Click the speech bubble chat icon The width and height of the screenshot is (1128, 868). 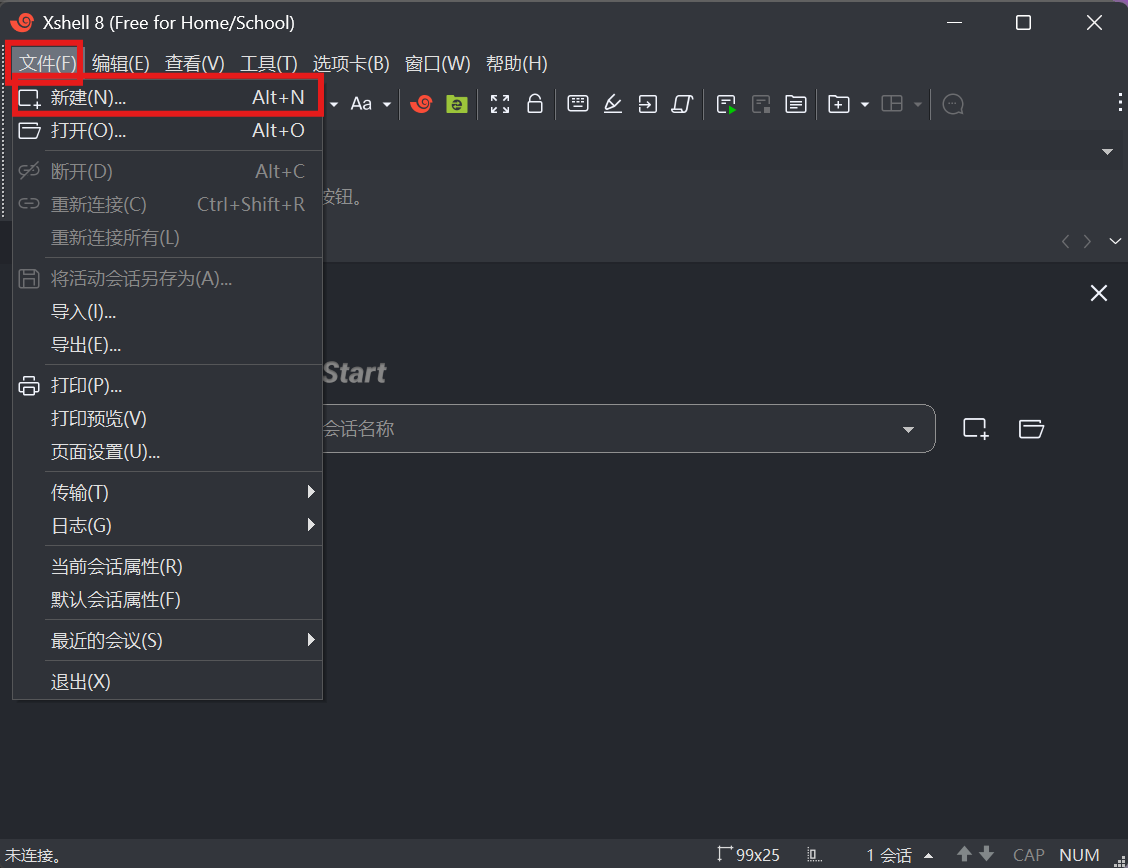[x=953, y=104]
